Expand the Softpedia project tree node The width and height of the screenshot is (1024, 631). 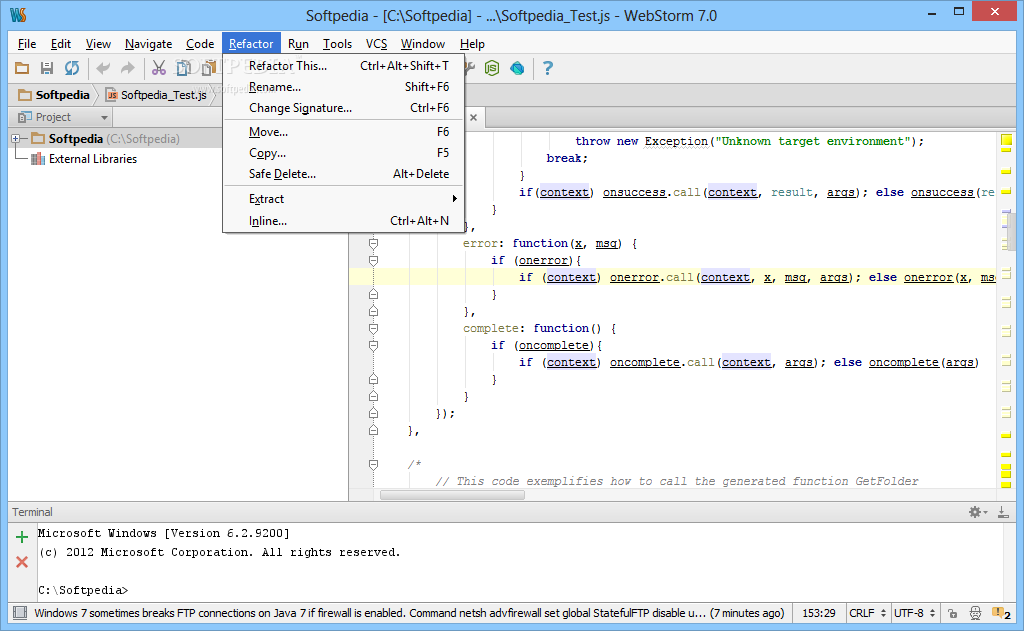pos(16,138)
